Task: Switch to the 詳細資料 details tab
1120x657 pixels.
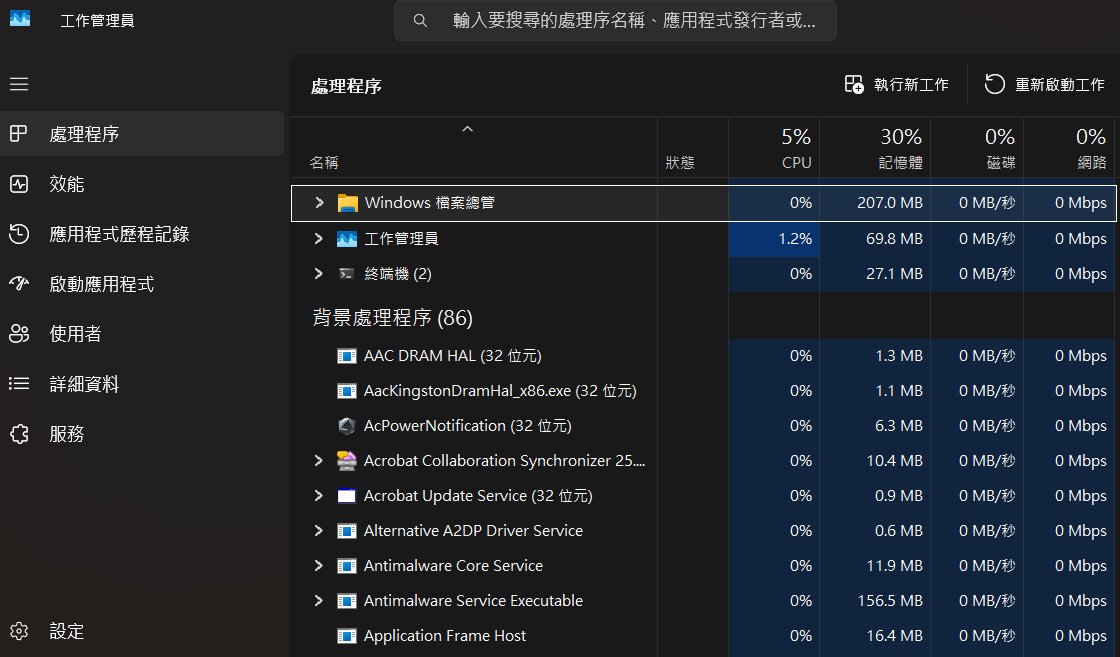Action: click(85, 384)
